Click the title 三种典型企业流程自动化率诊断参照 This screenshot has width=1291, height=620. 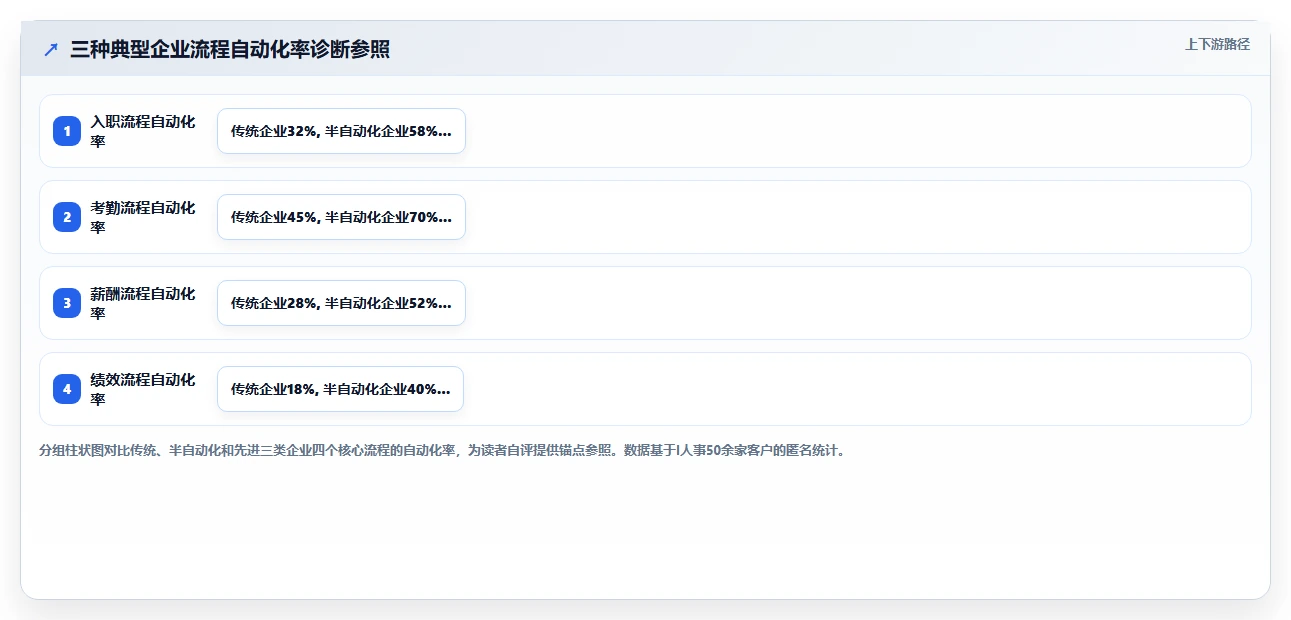[x=230, y=49]
